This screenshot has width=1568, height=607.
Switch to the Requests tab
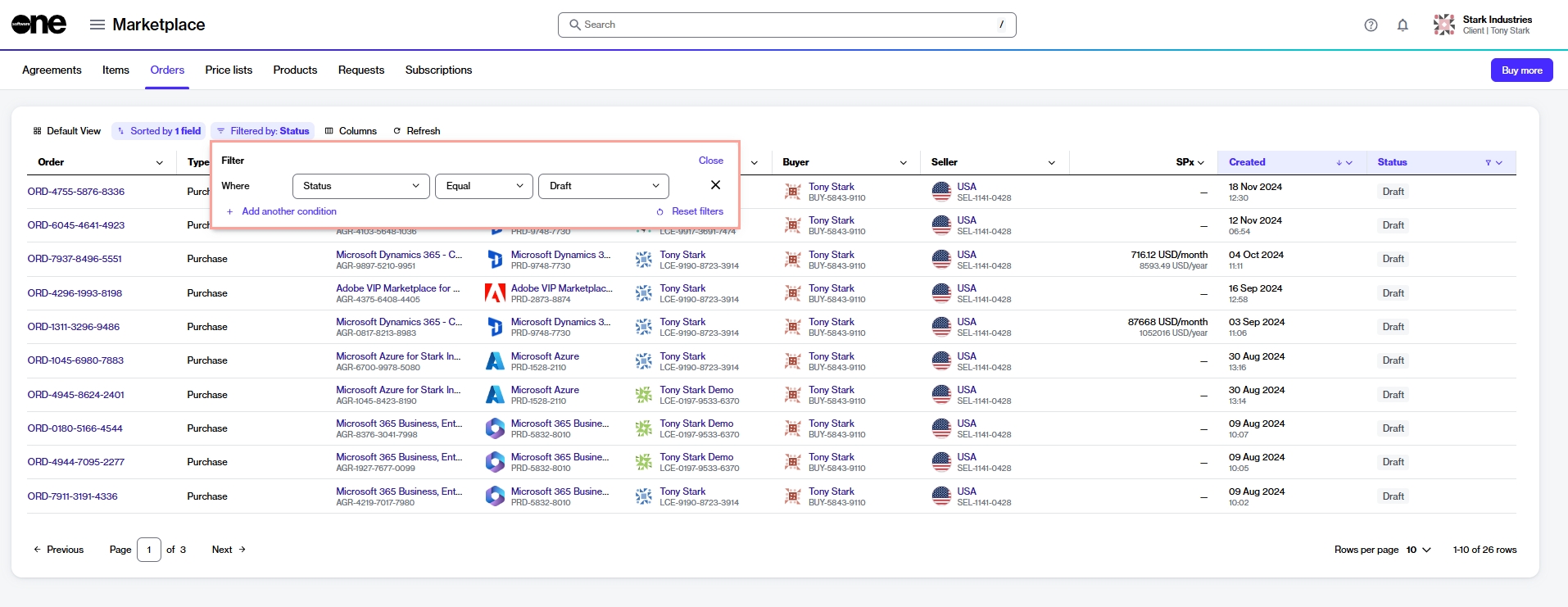click(x=361, y=70)
